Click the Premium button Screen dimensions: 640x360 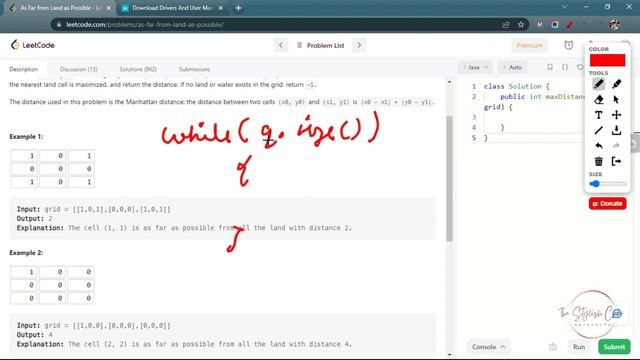click(529, 45)
